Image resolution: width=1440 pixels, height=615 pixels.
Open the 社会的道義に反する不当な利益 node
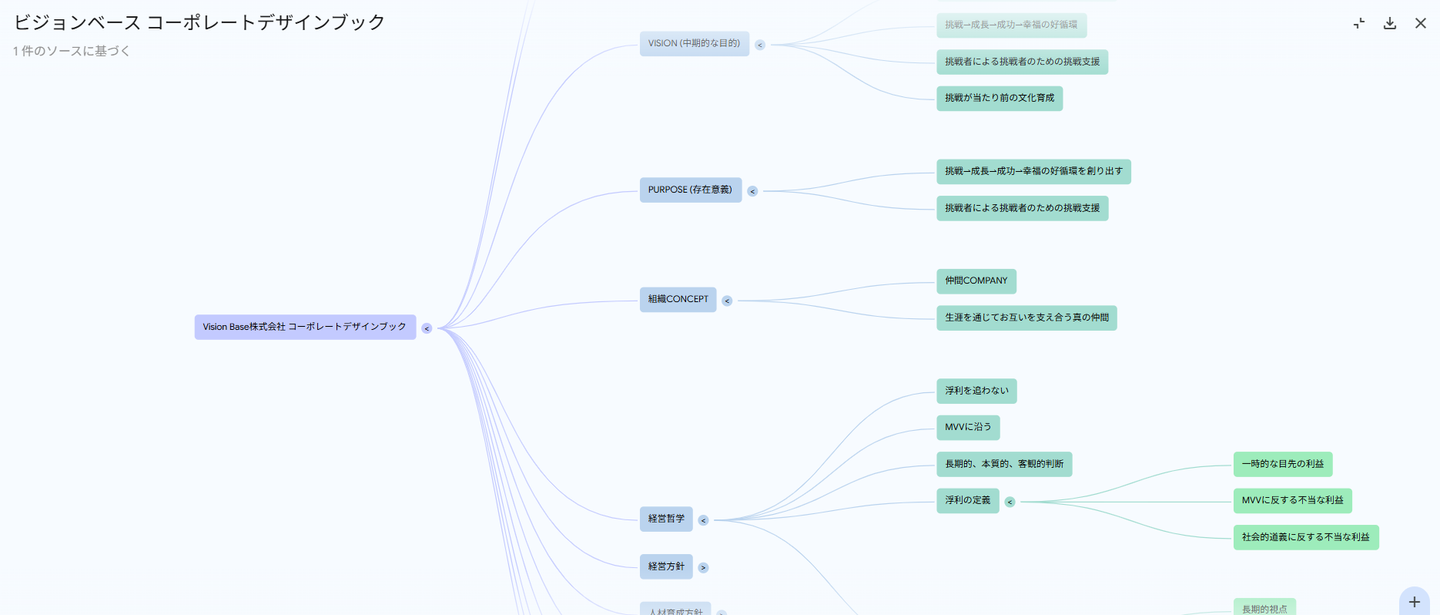1306,537
